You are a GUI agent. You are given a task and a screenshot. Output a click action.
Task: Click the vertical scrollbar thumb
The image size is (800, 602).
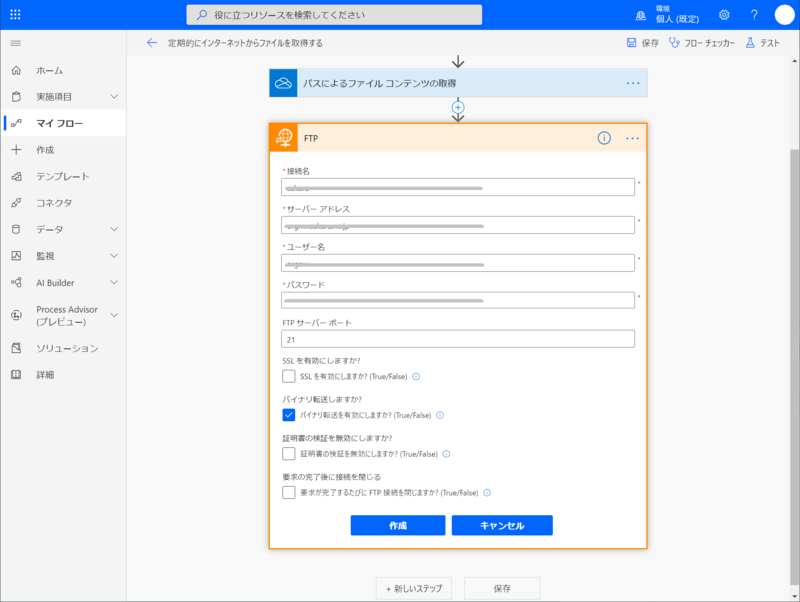tap(794, 367)
